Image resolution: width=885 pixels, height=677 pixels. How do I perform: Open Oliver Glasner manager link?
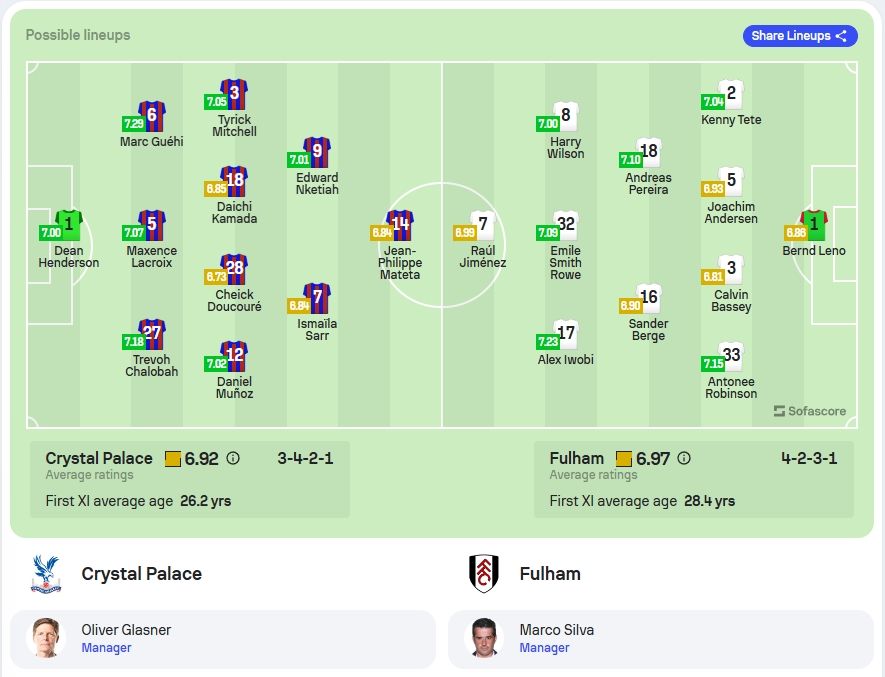coord(106,648)
